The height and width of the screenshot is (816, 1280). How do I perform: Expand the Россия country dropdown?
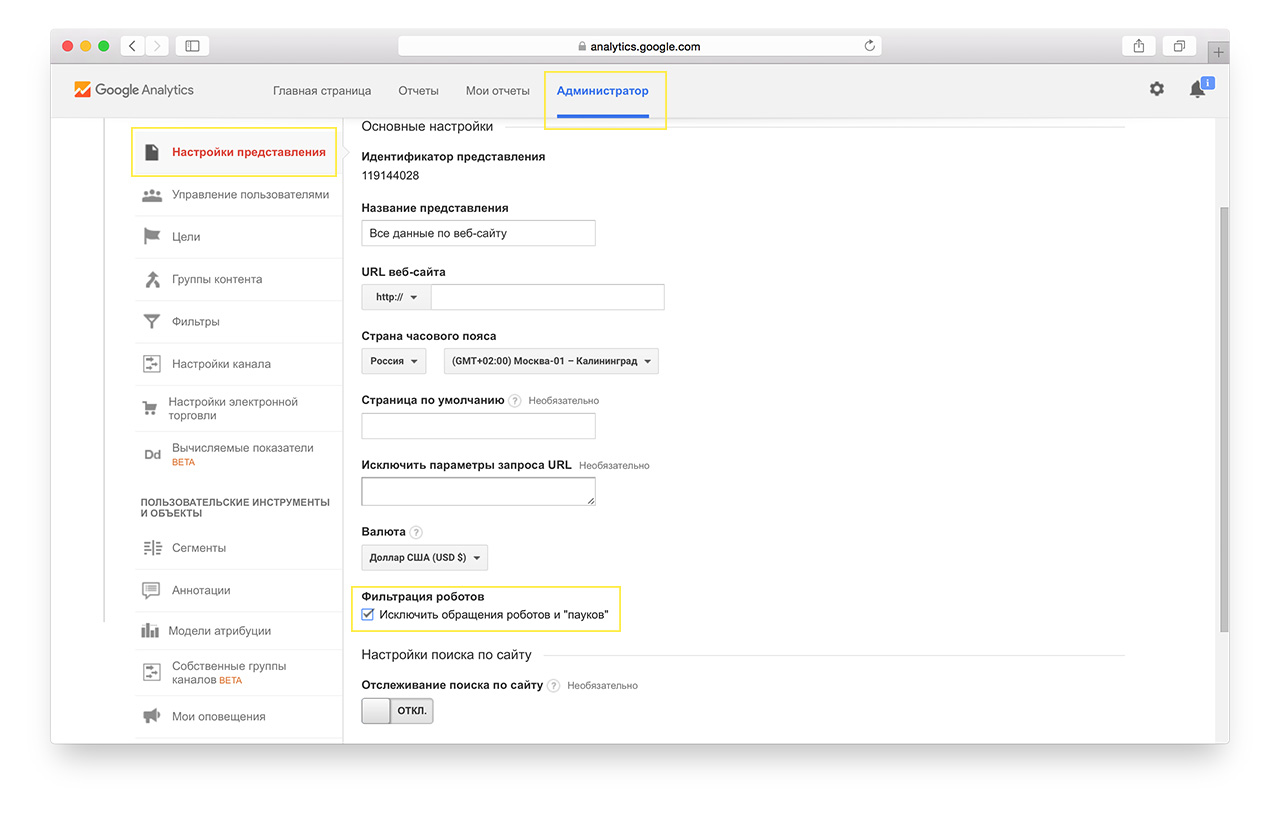point(393,361)
